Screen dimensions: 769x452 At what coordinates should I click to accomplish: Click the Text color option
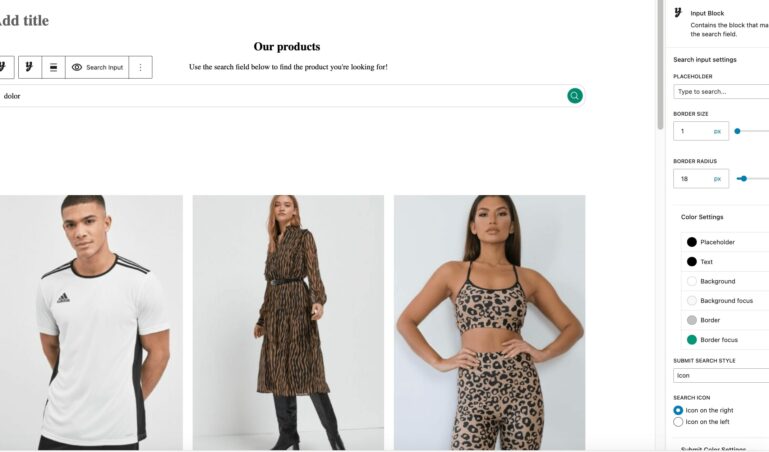[706, 262]
